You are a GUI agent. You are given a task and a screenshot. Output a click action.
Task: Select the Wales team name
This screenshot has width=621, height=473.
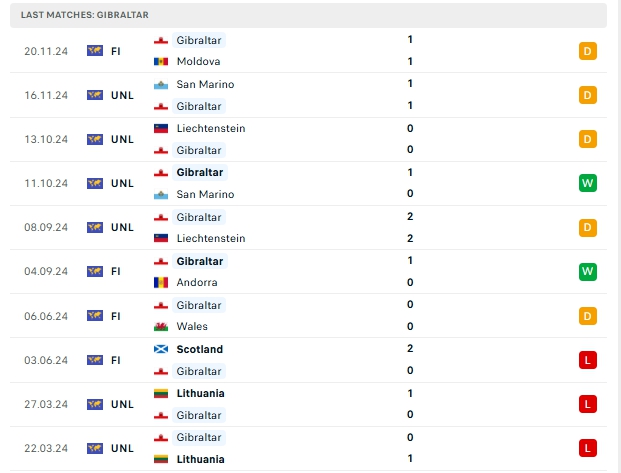[192, 326]
